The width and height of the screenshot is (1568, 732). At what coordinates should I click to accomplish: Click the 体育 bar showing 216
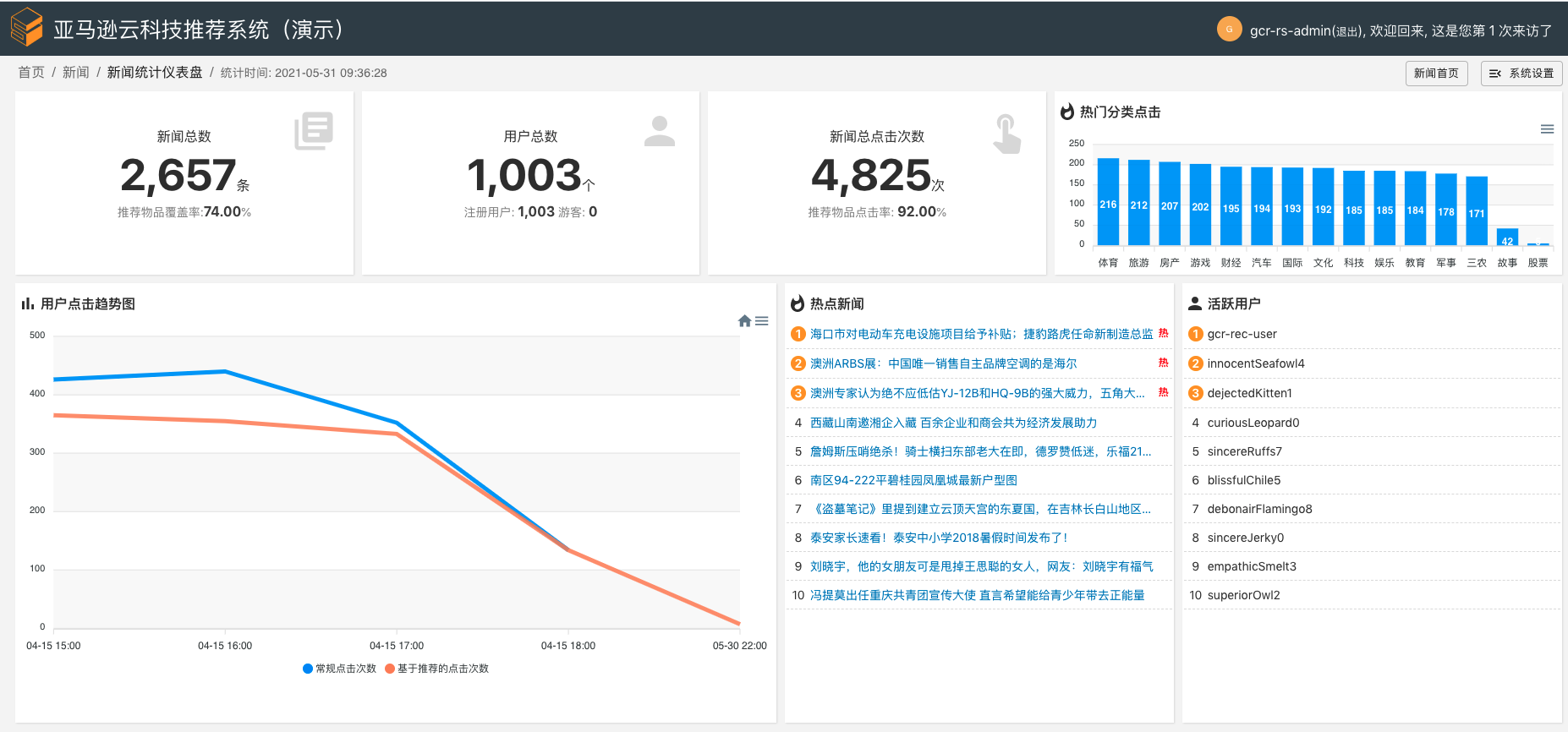point(1108,202)
